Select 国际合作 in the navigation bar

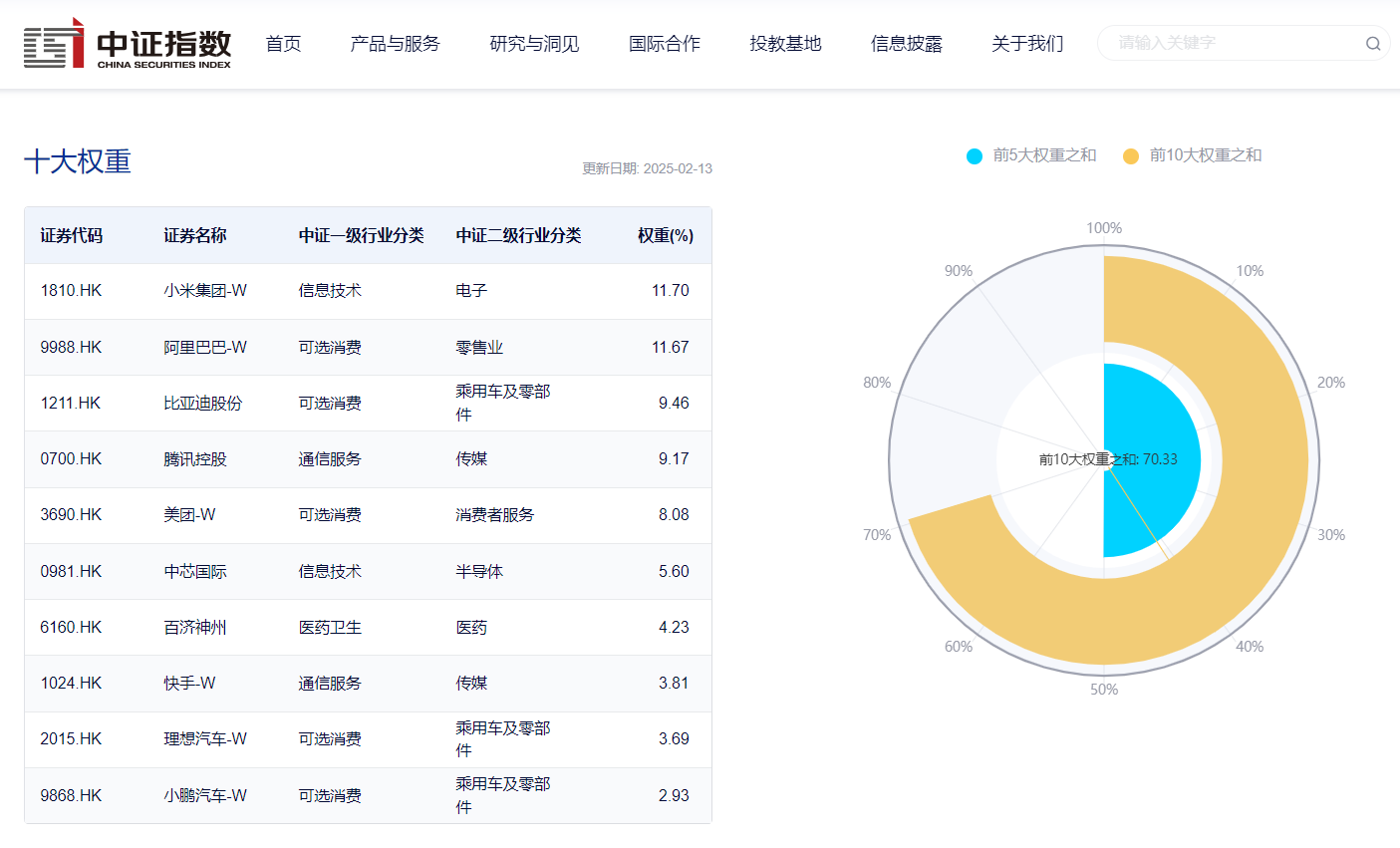665,44
